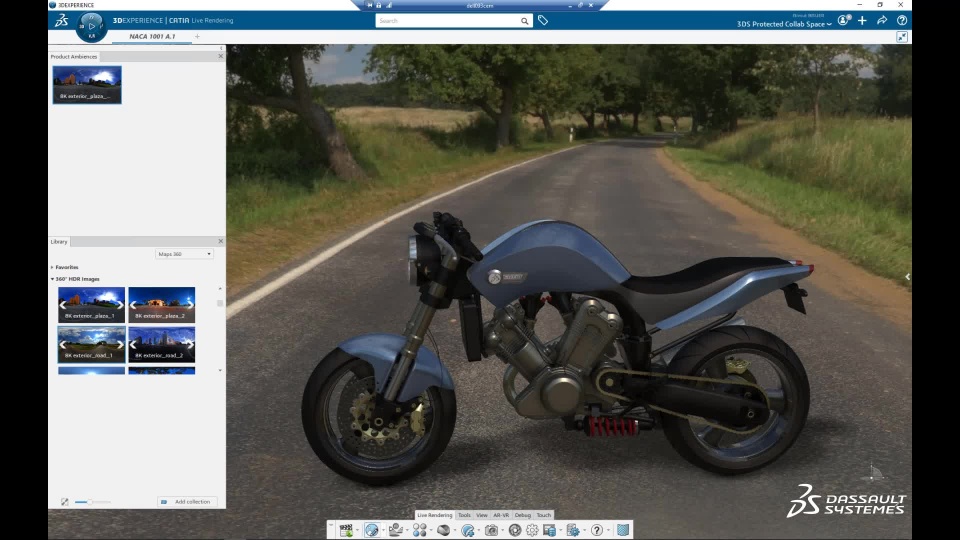The width and height of the screenshot is (960, 540).
Task: Click the toolbar help question mark icon
Action: click(x=597, y=530)
